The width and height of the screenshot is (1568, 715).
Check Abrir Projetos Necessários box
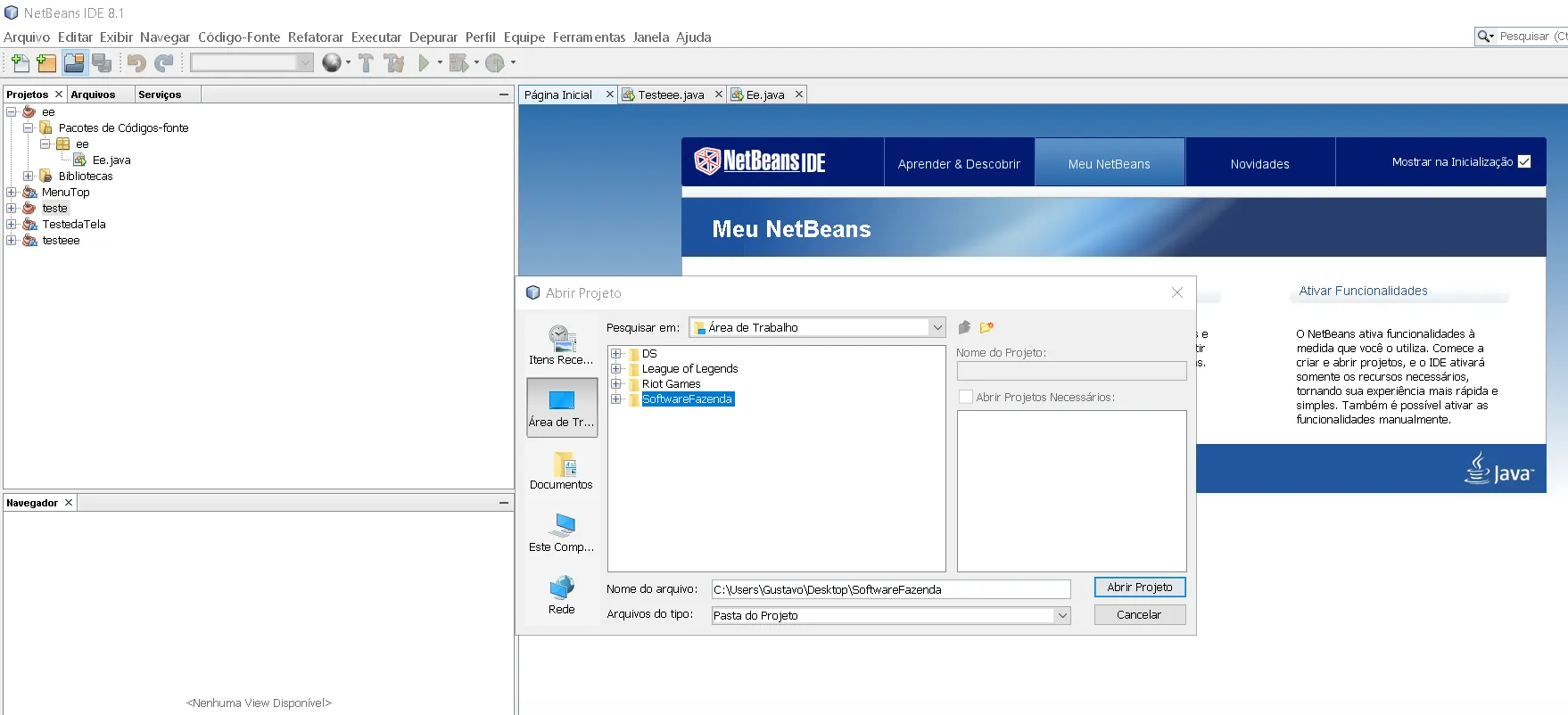click(965, 397)
